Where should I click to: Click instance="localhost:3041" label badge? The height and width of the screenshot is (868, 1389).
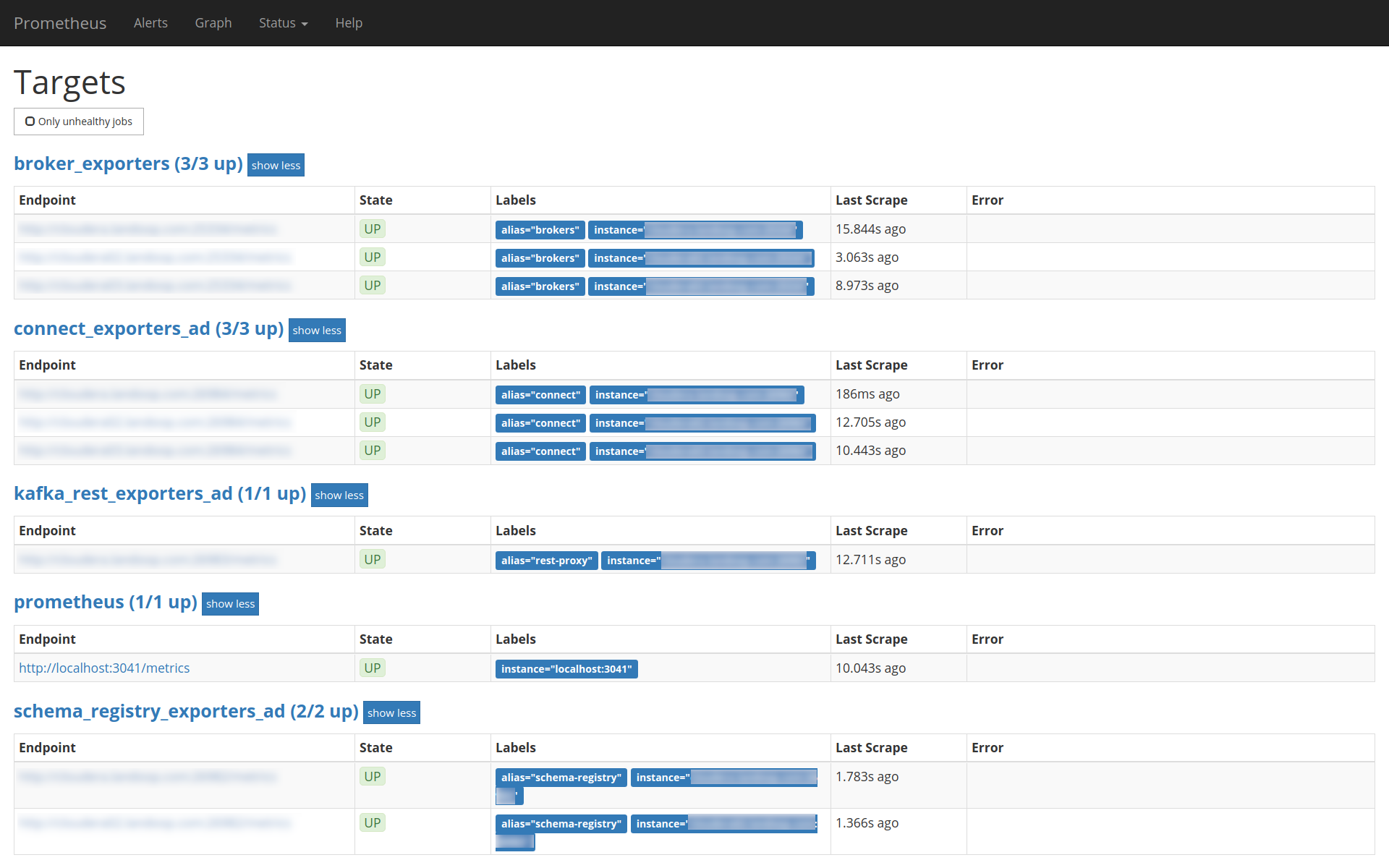(566, 669)
